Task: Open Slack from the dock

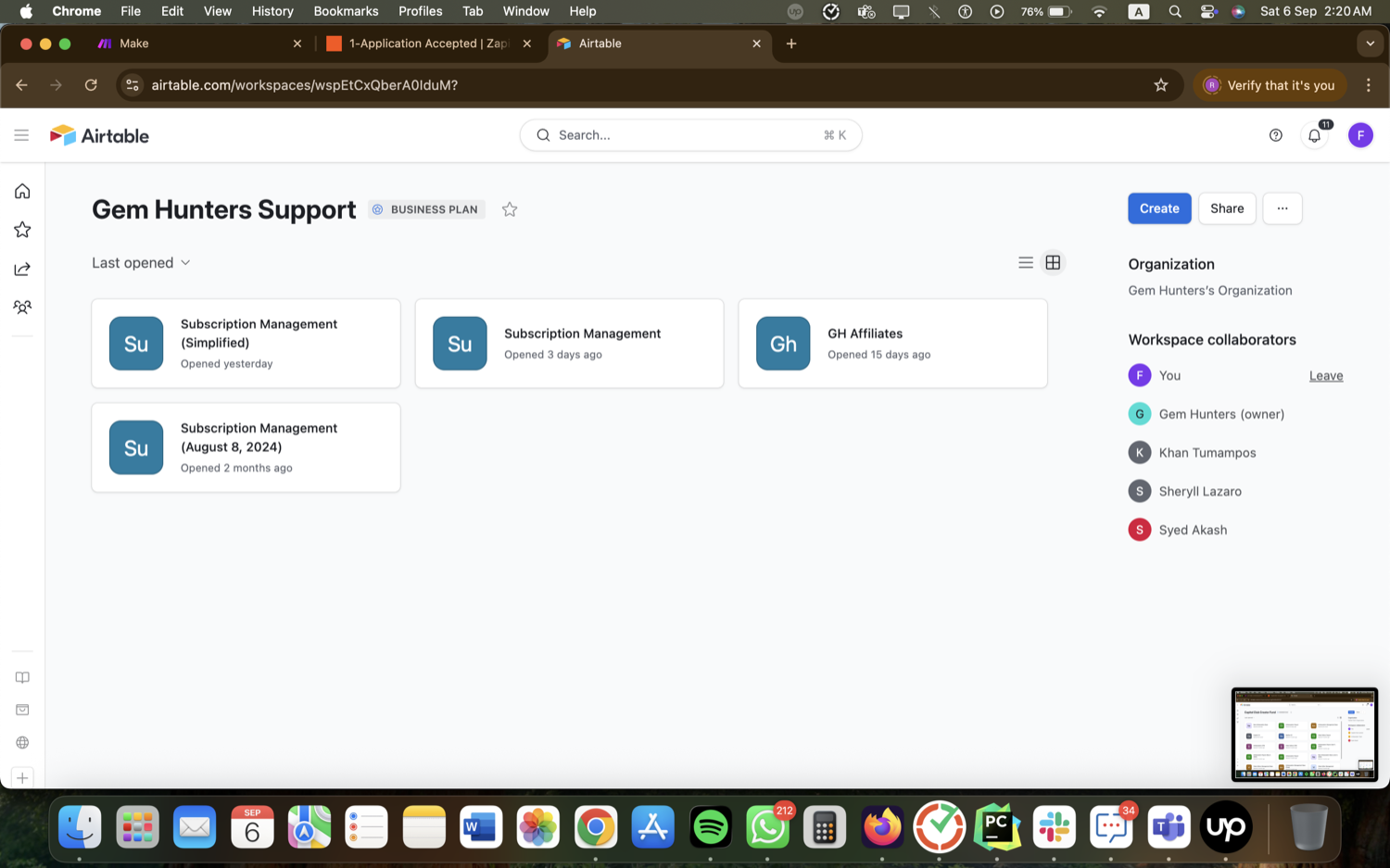Action: click(1055, 827)
